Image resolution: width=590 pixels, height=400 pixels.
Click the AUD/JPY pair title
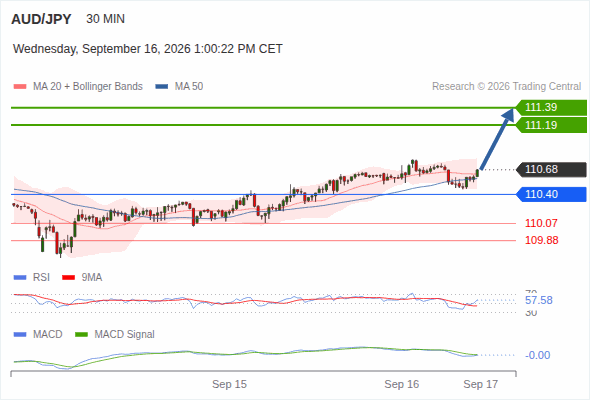tap(41, 19)
